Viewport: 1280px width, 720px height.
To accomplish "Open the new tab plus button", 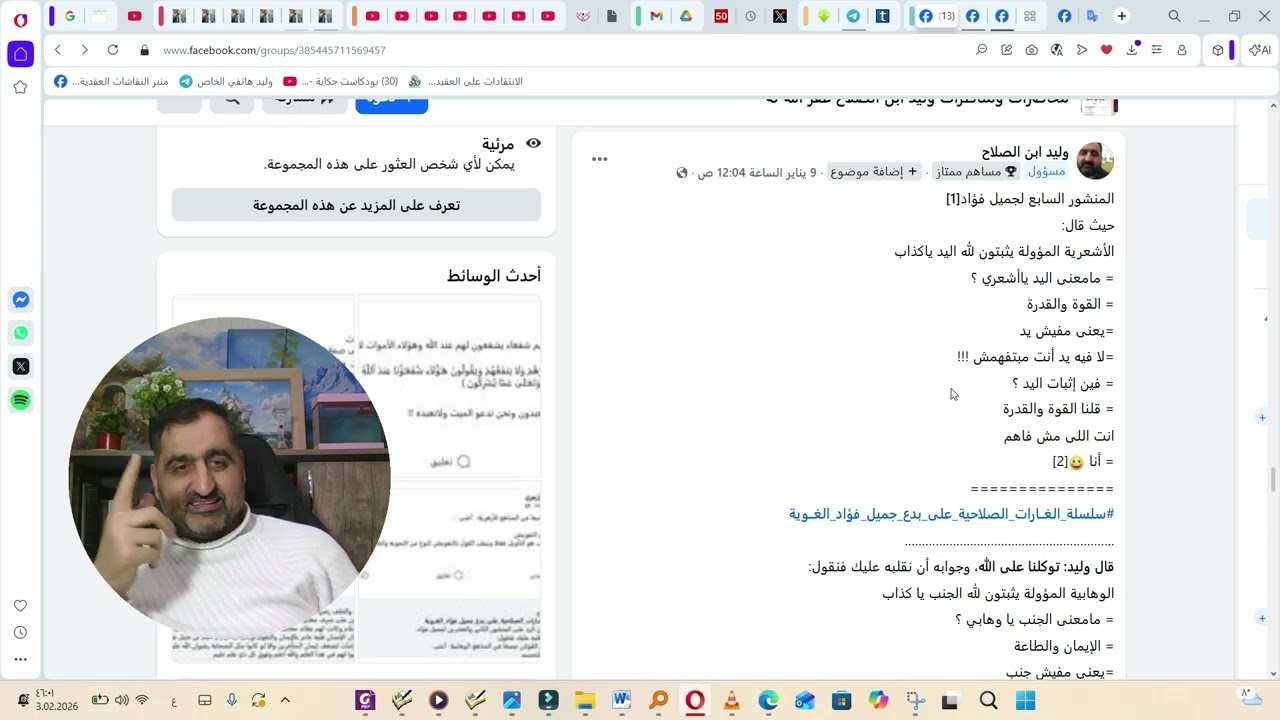I will 1121,16.
